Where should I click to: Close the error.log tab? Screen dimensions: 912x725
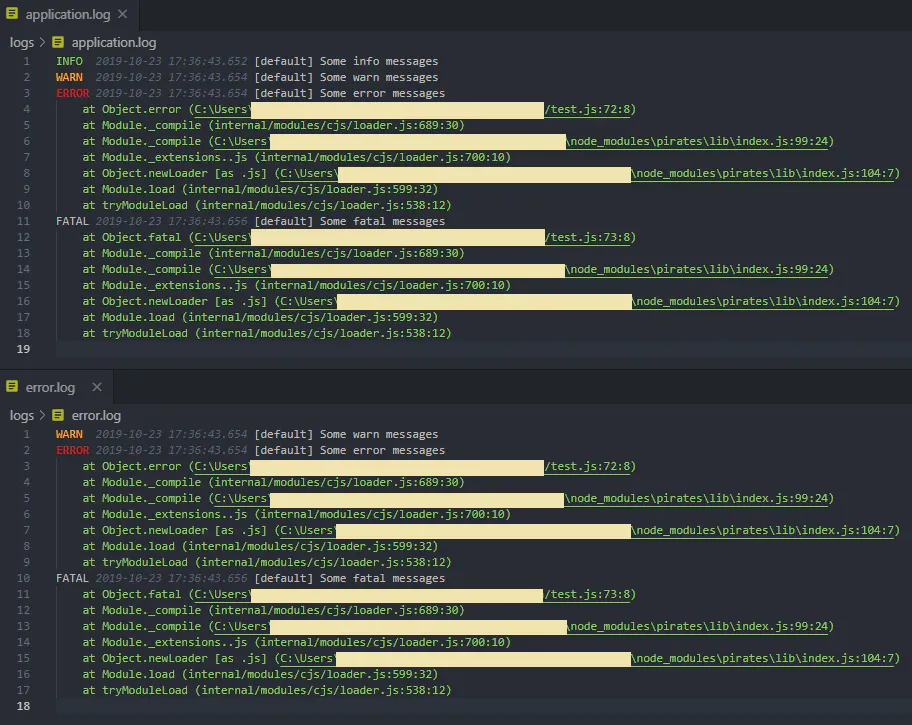pyautogui.click(x=97, y=387)
